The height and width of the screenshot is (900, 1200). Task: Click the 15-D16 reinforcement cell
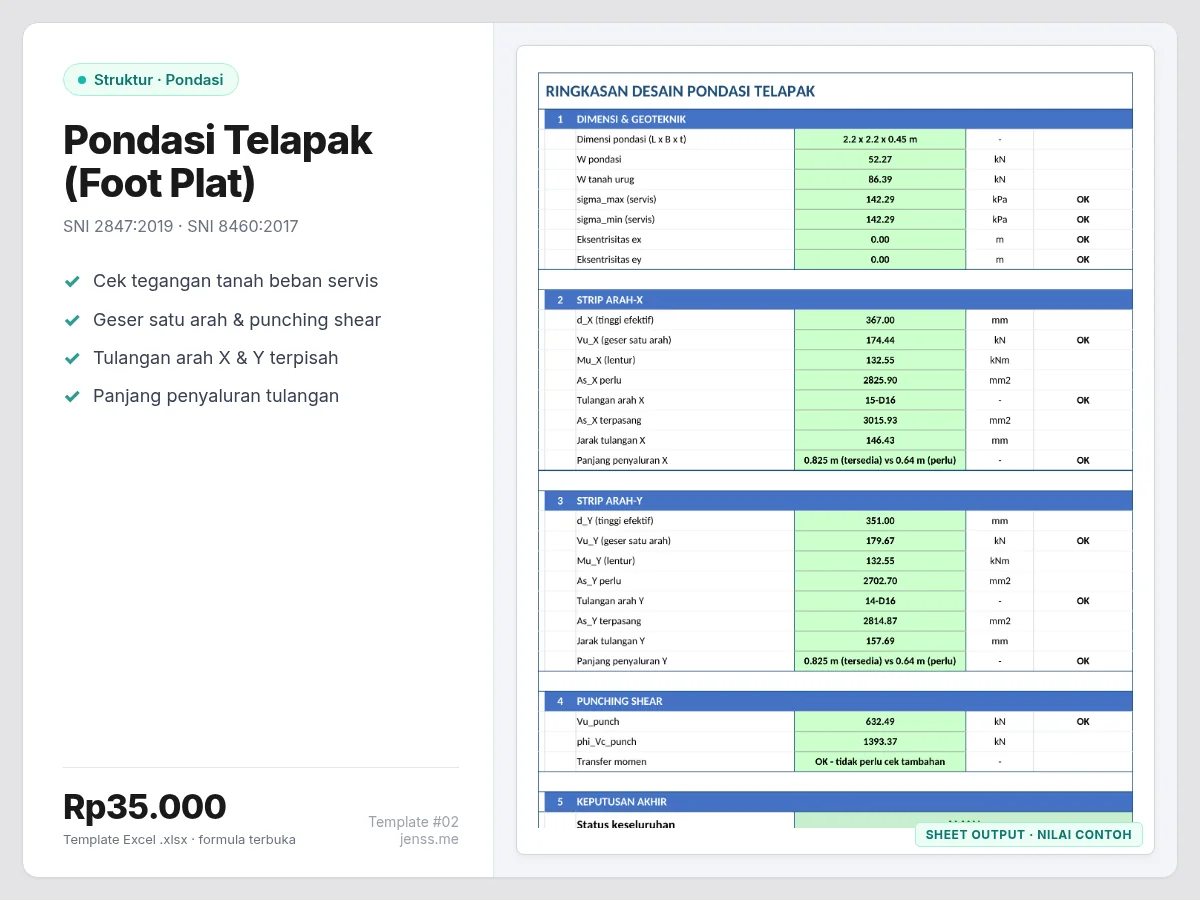[880, 400]
